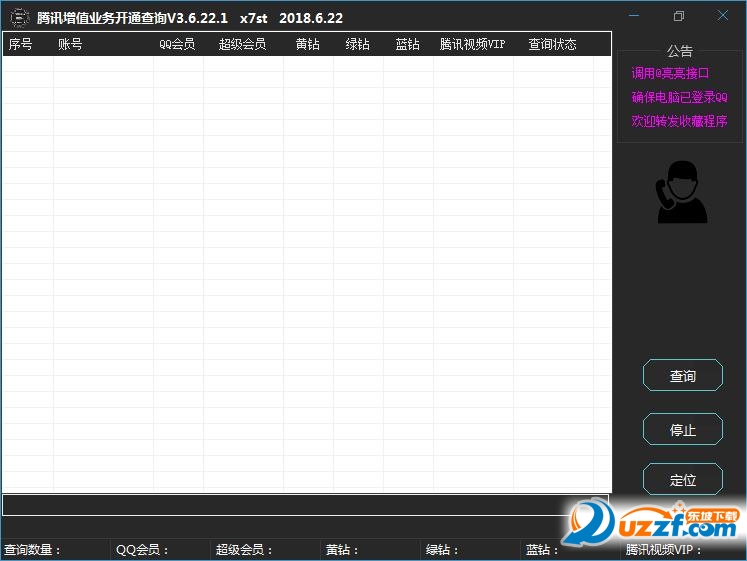Select the 黄钻 column header
Image resolution: width=747 pixels, height=561 pixels.
(x=307, y=44)
